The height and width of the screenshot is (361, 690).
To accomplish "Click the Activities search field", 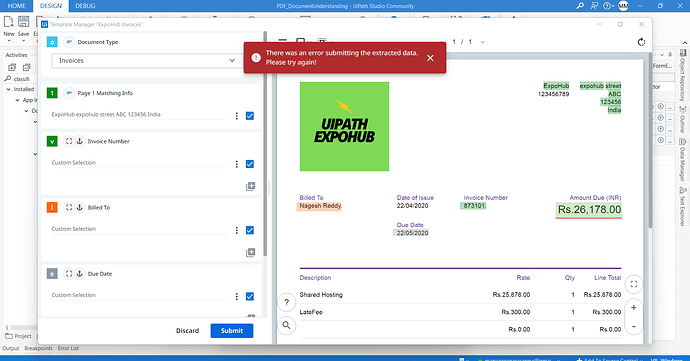I will pyautogui.click(x=20, y=79).
